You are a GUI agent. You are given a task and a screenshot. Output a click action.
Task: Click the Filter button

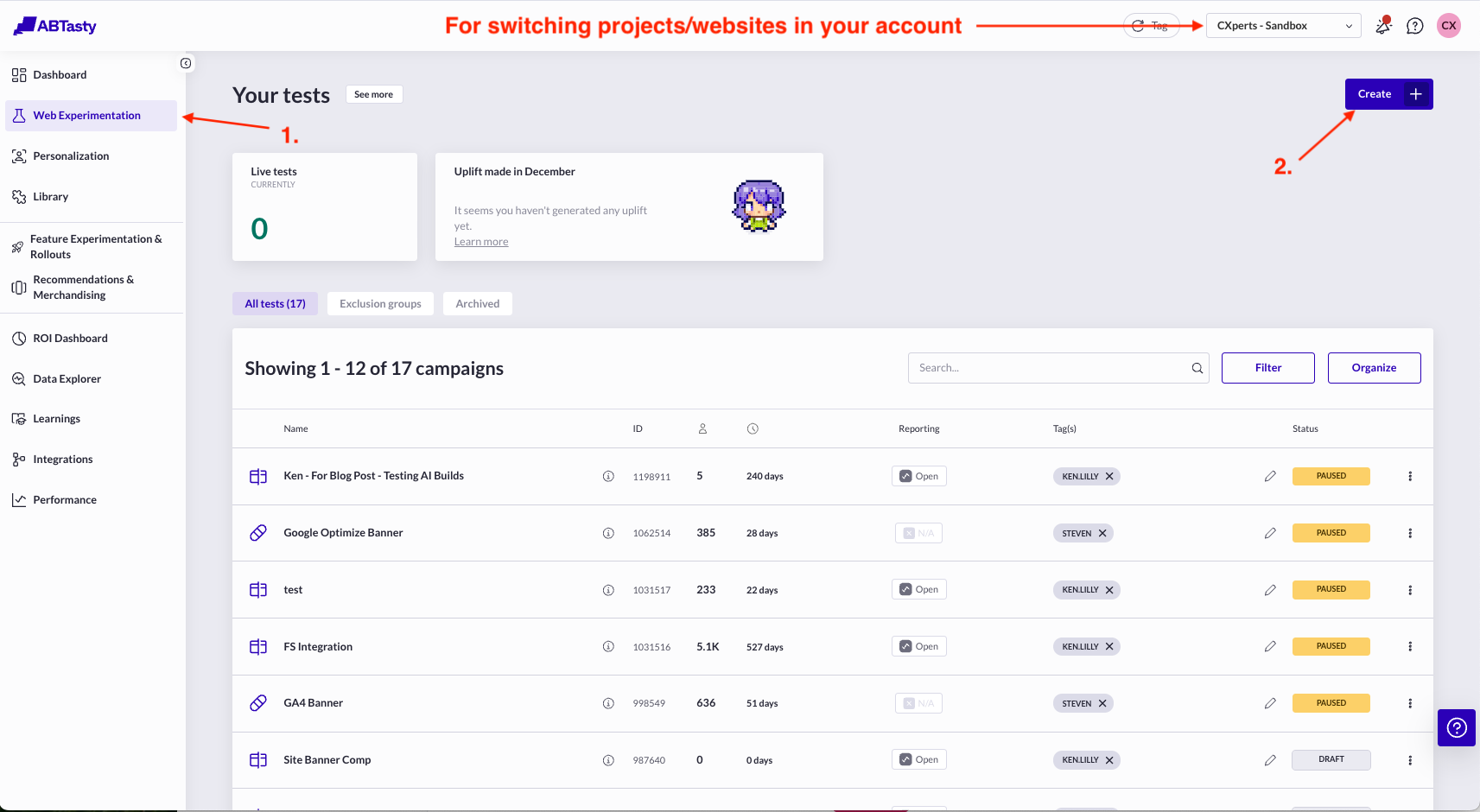click(x=1267, y=368)
